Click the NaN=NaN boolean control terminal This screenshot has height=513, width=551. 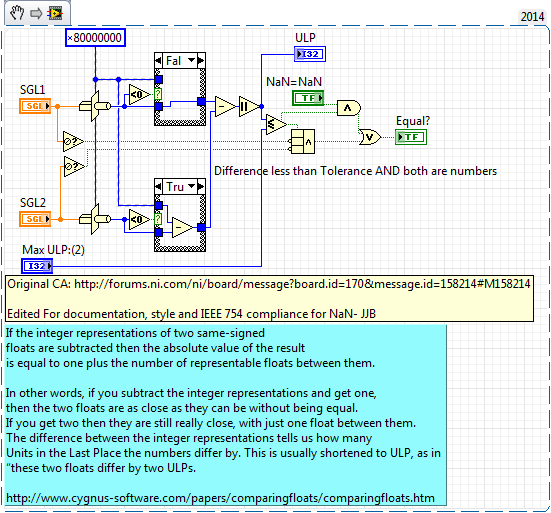pyautogui.click(x=308, y=98)
